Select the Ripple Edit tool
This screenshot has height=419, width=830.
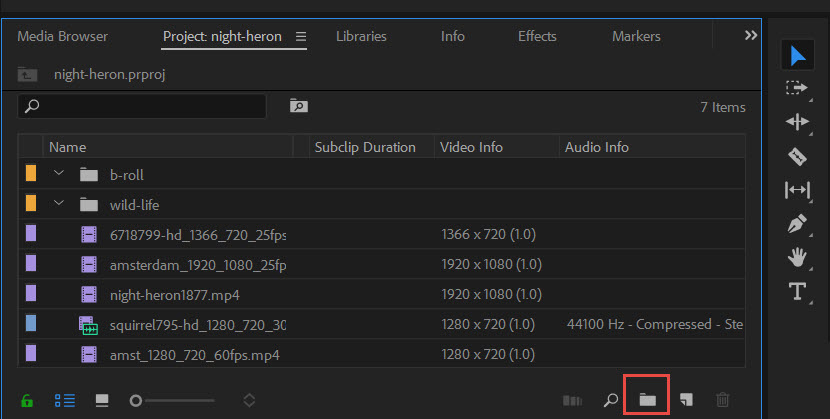pos(797,122)
